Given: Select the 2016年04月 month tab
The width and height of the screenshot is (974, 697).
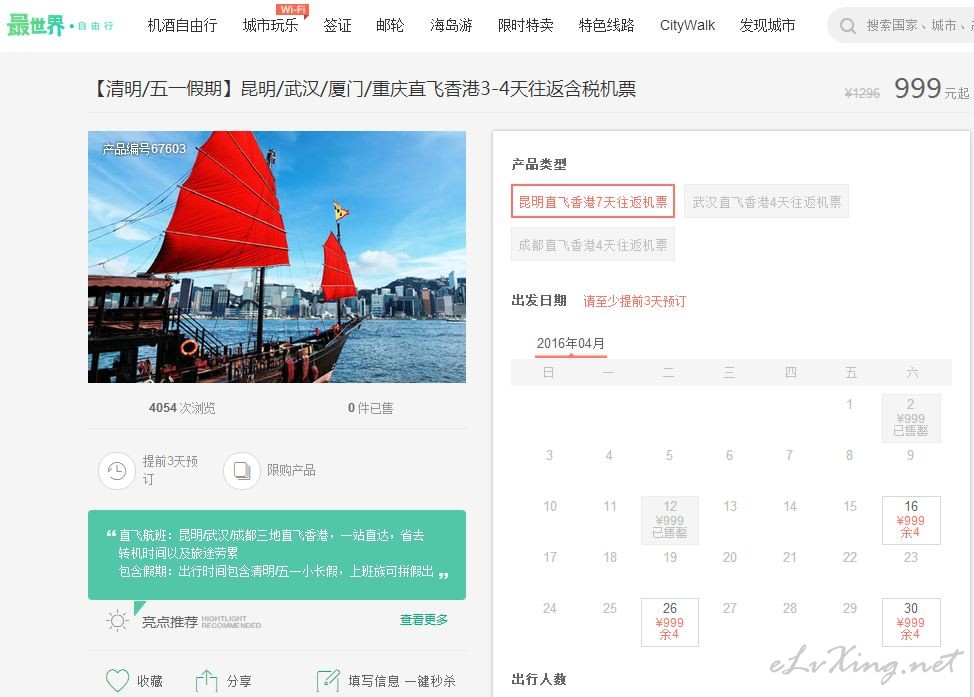Looking at the screenshot, I should pos(570,344).
